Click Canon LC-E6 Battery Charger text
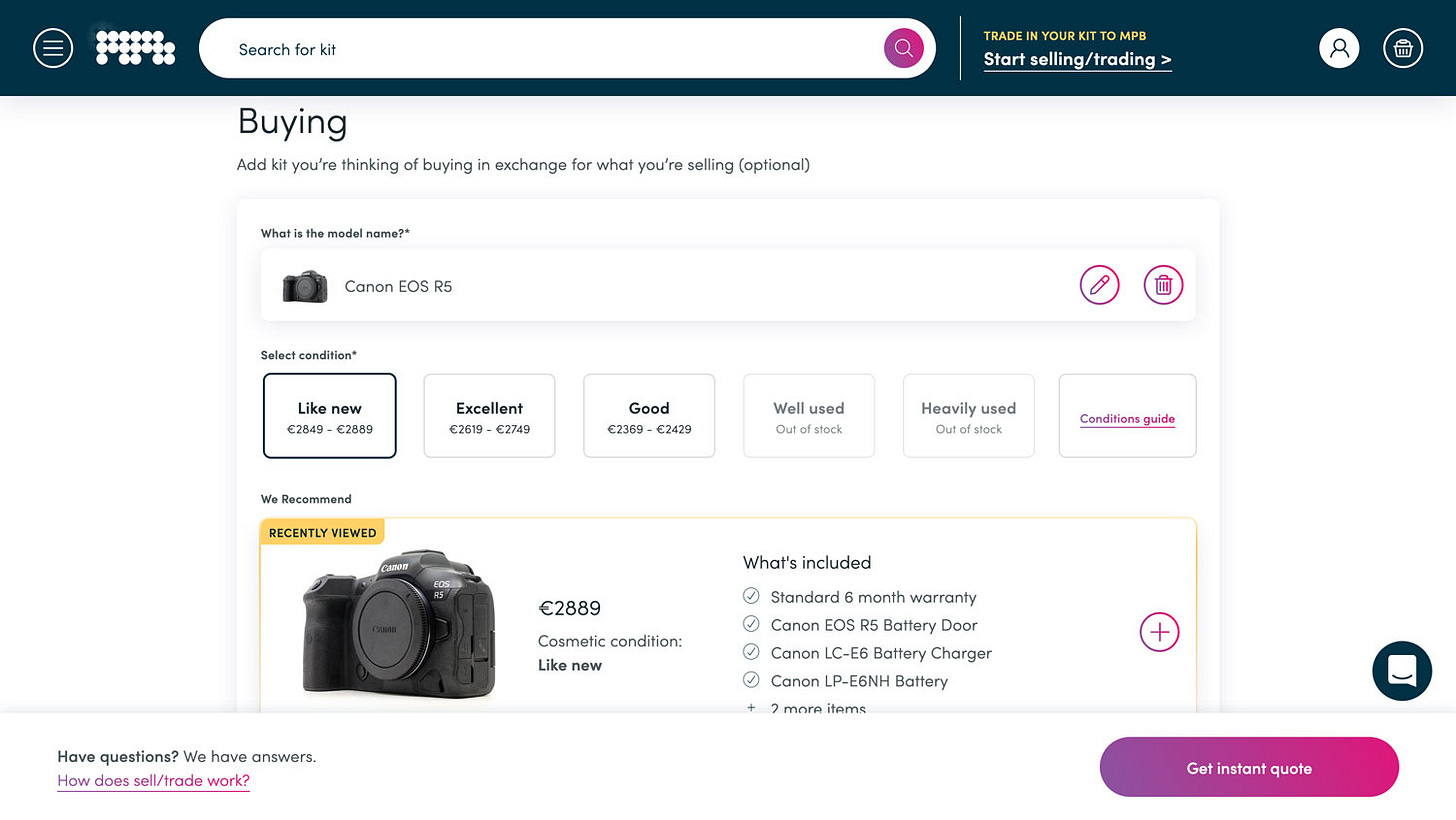 click(x=881, y=653)
